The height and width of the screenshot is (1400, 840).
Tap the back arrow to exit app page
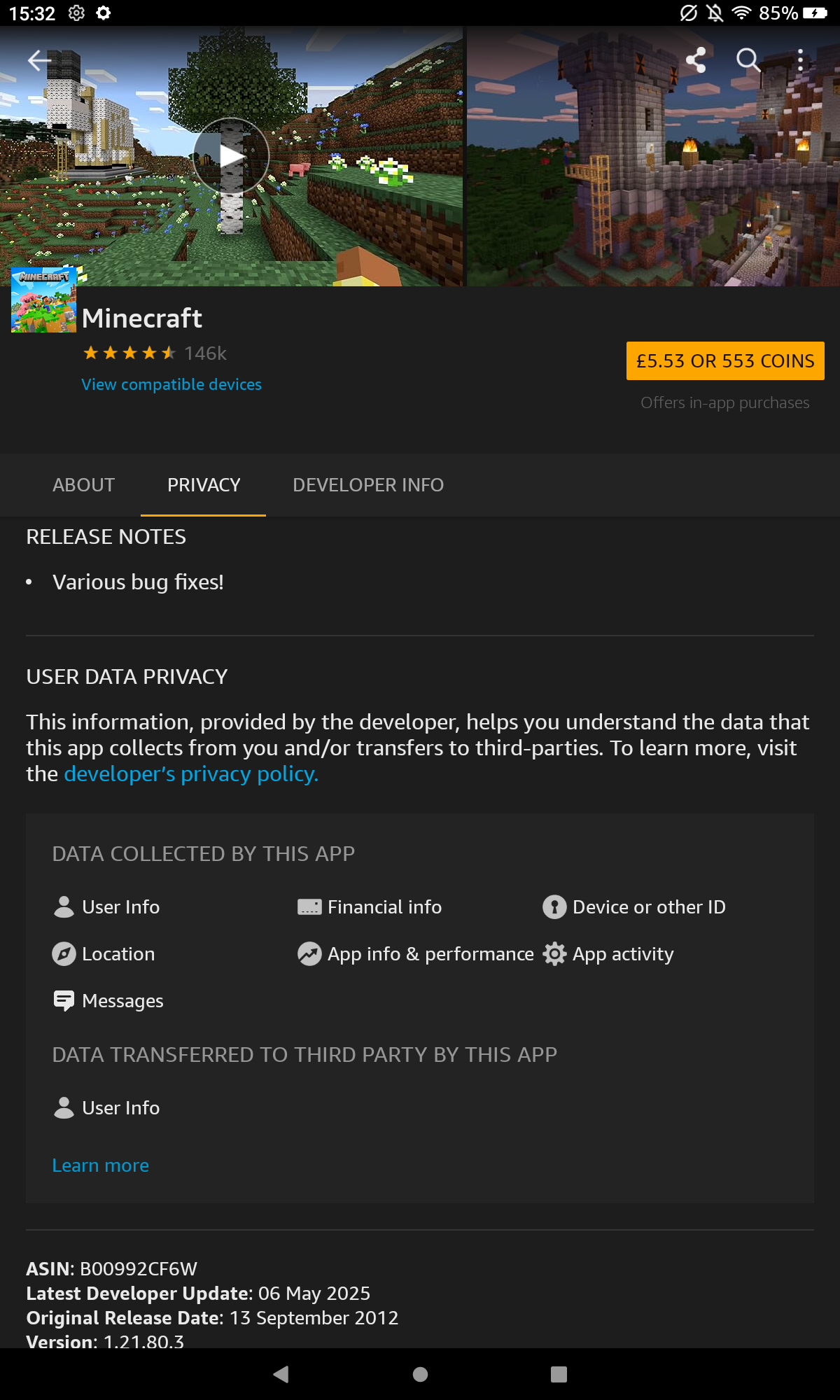(x=40, y=61)
